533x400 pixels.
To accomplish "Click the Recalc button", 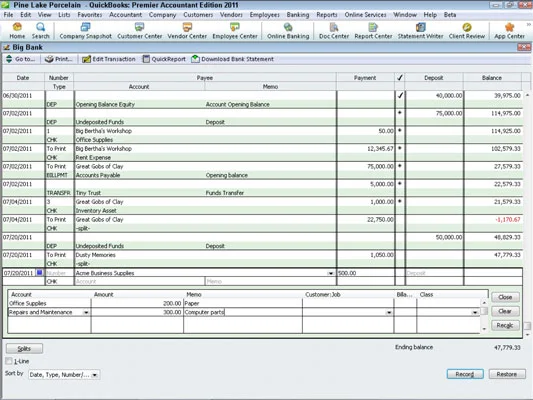I will (505, 326).
